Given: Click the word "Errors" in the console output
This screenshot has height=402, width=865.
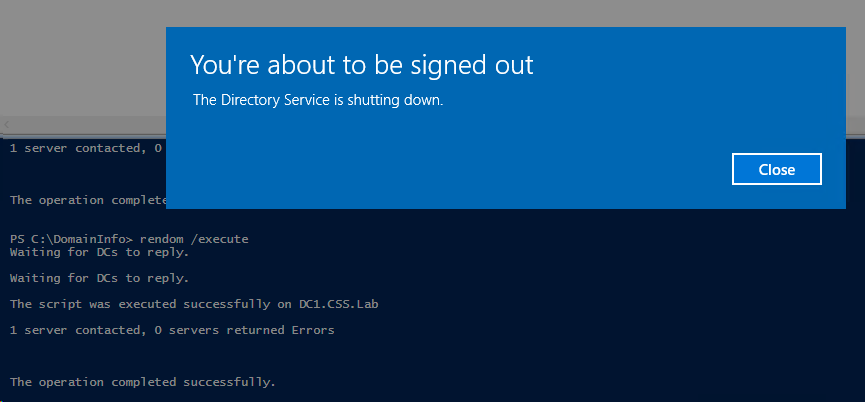Looking at the screenshot, I should [314, 330].
